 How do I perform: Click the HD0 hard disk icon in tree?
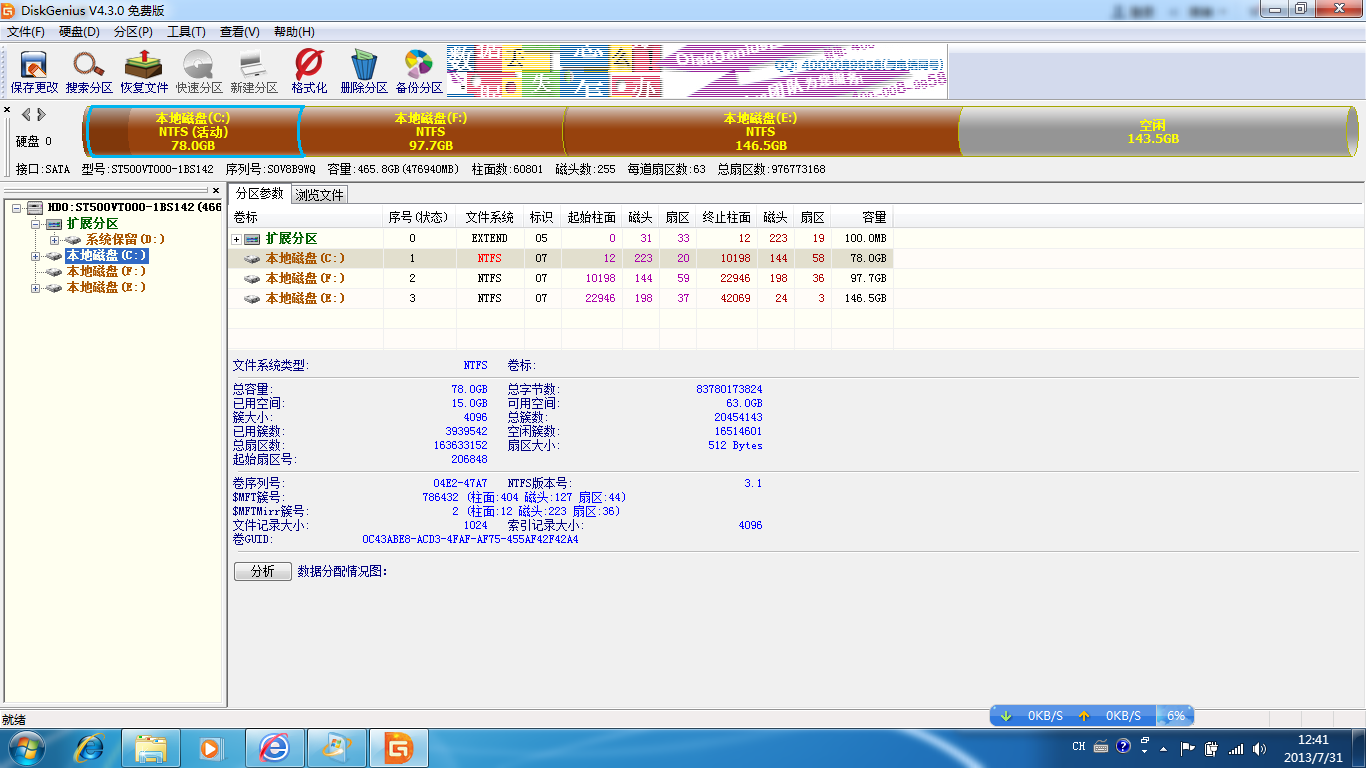pyautogui.click(x=35, y=207)
